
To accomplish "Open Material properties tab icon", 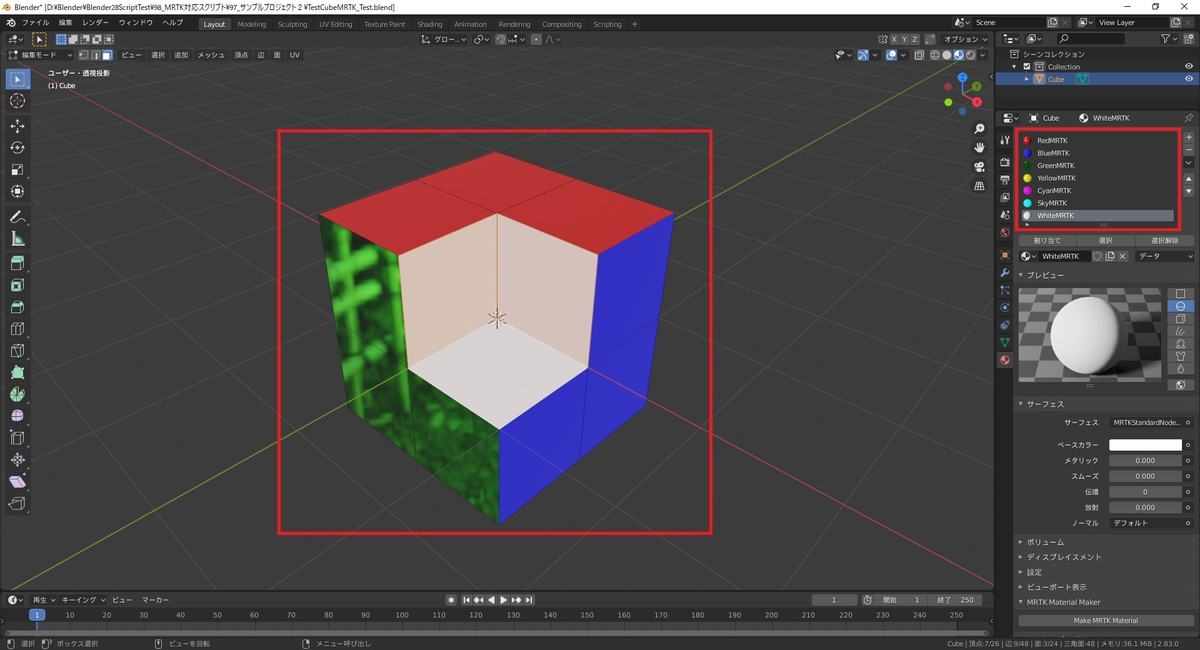I will click(x=1005, y=360).
